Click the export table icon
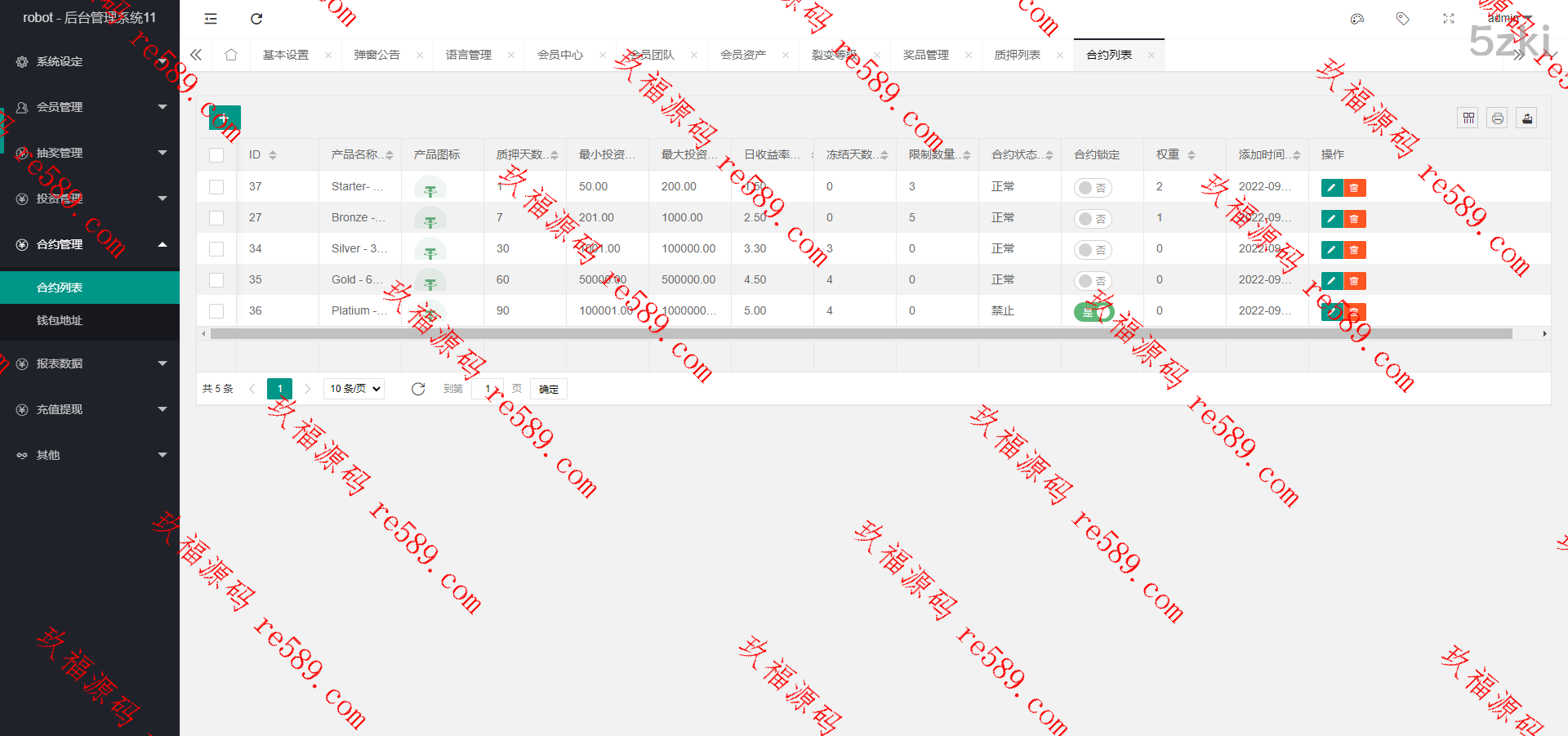 (1526, 118)
